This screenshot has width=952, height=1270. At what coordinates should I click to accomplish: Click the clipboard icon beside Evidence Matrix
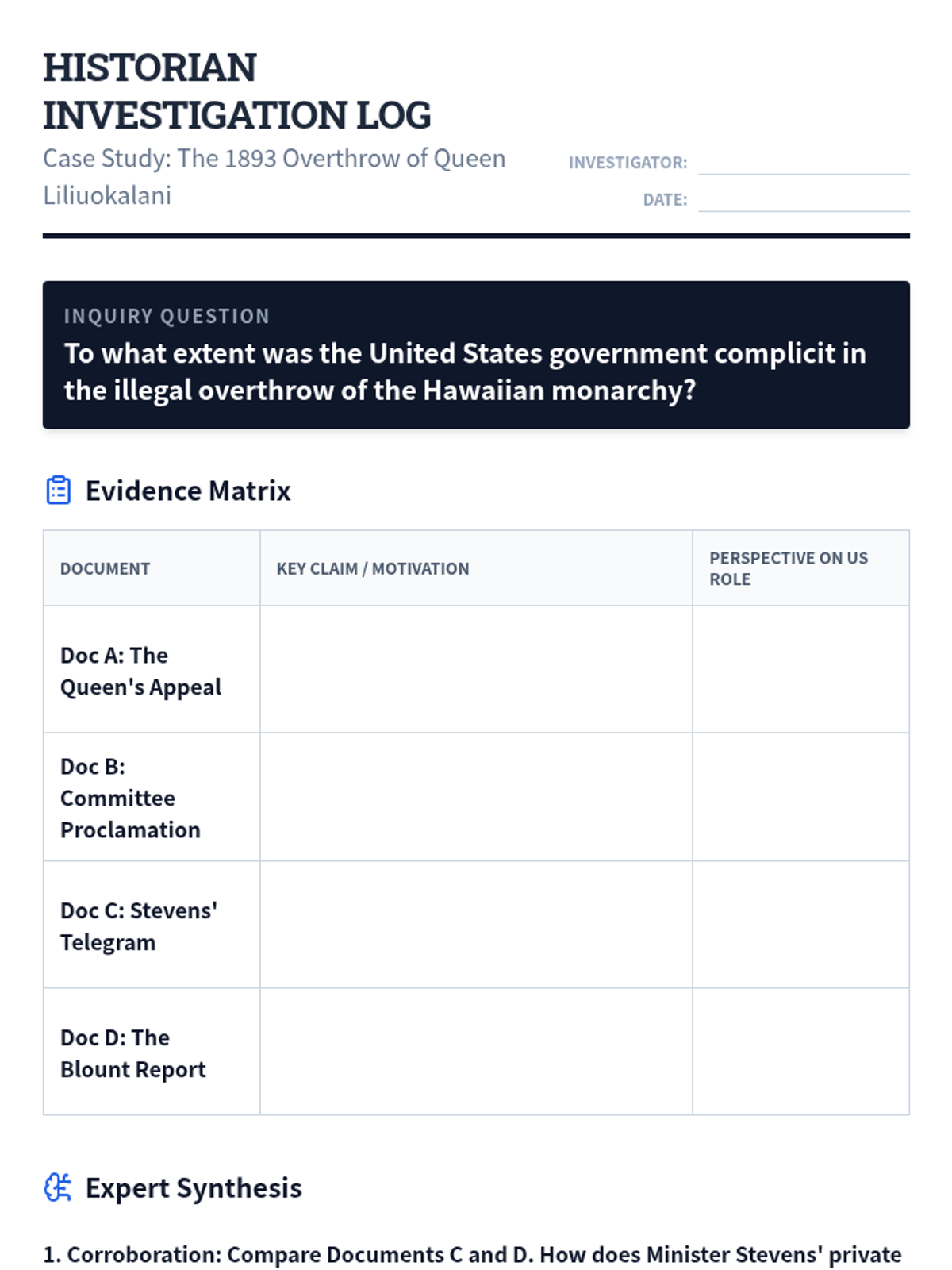coord(58,491)
